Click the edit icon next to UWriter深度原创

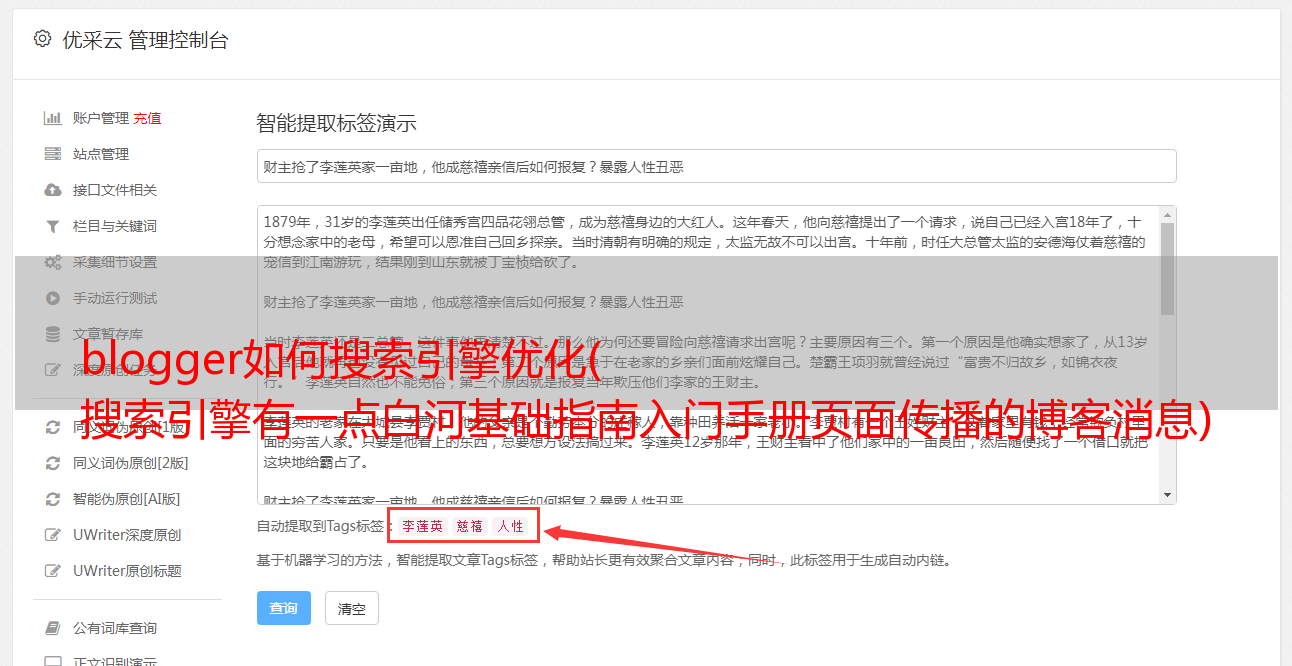53,535
